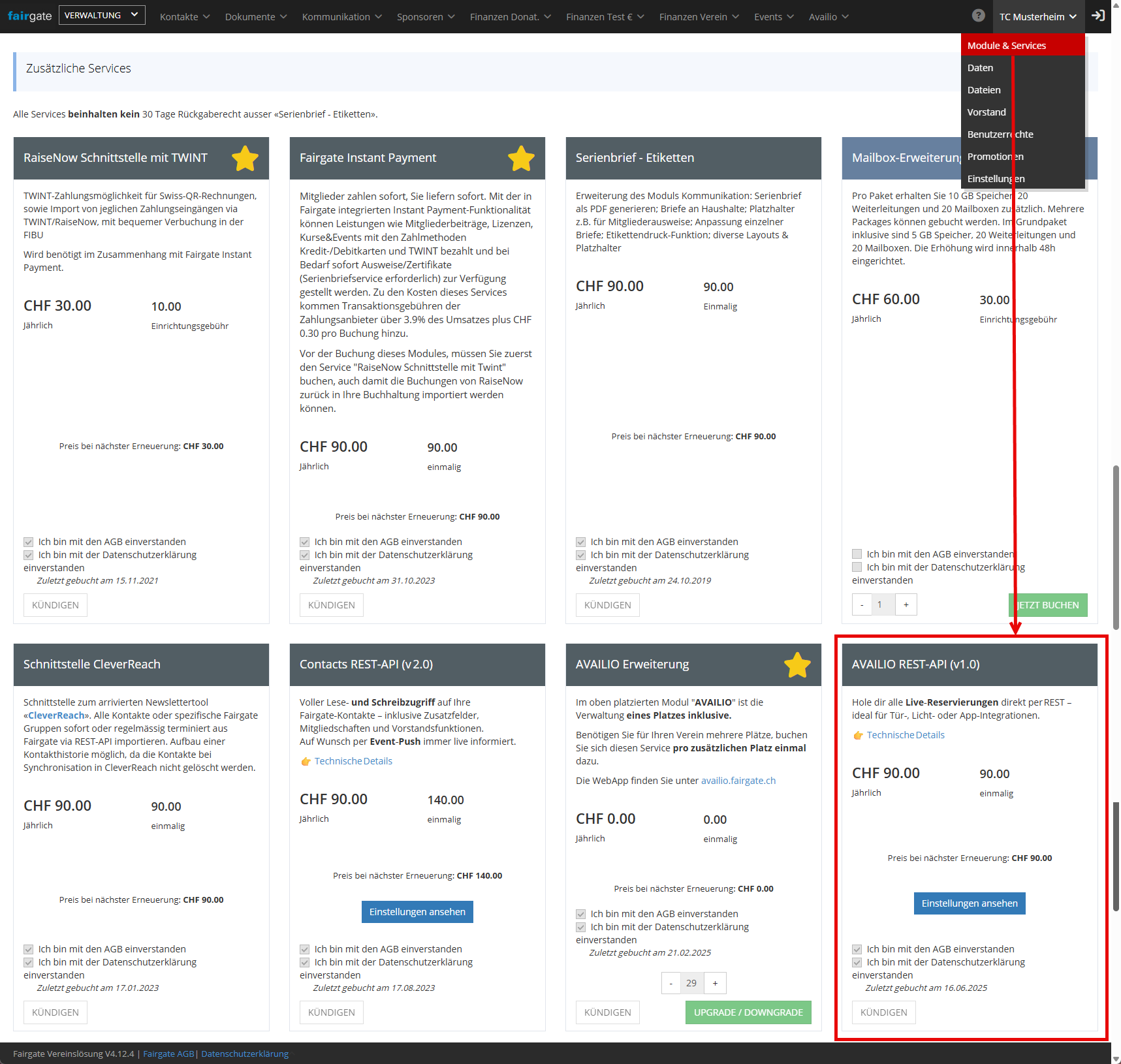The width and height of the screenshot is (1121, 1064).
Task: Select Vorstand menu entry
Action: pyautogui.click(x=1022, y=112)
